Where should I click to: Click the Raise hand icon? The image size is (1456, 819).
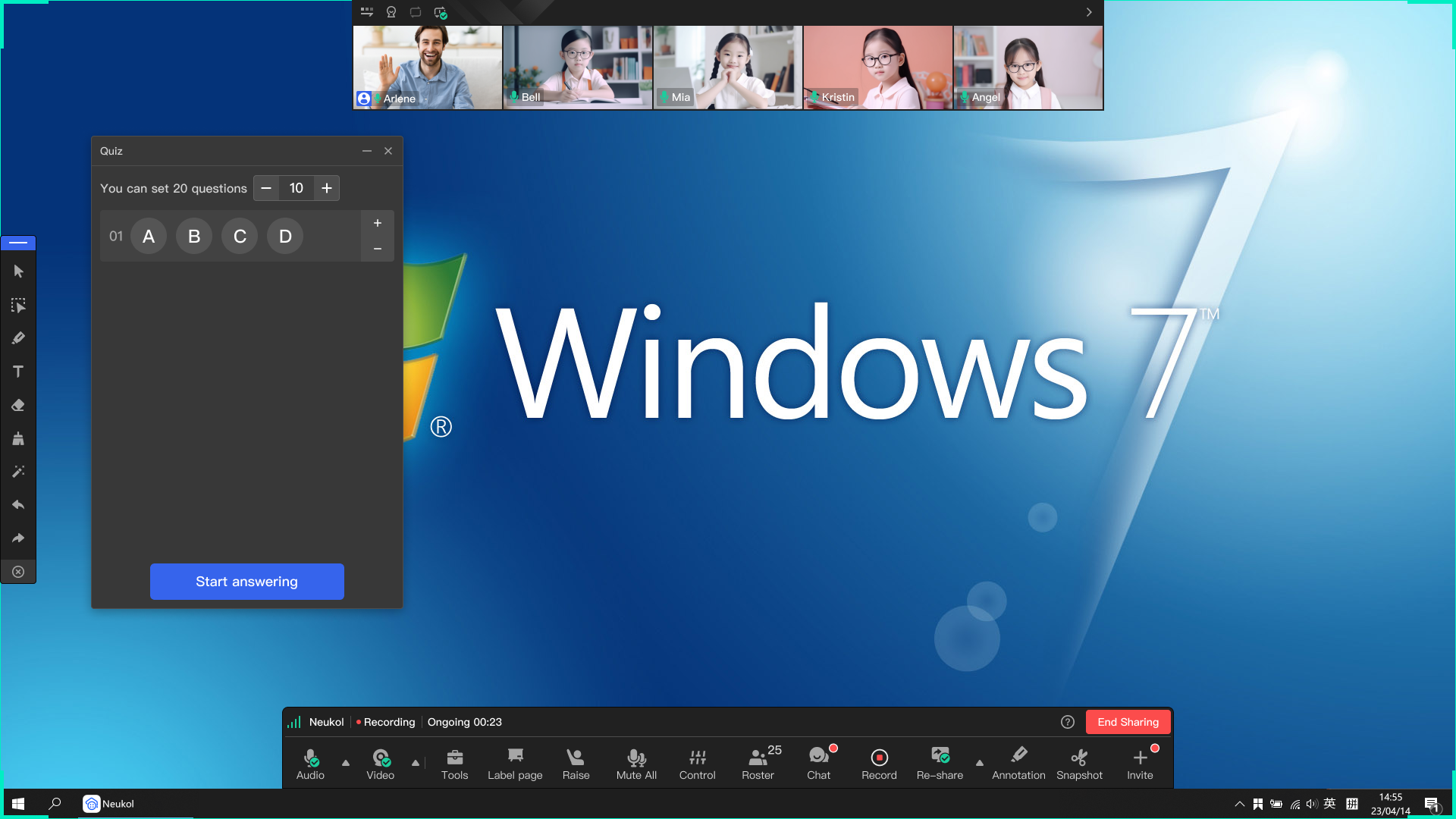coord(576,763)
